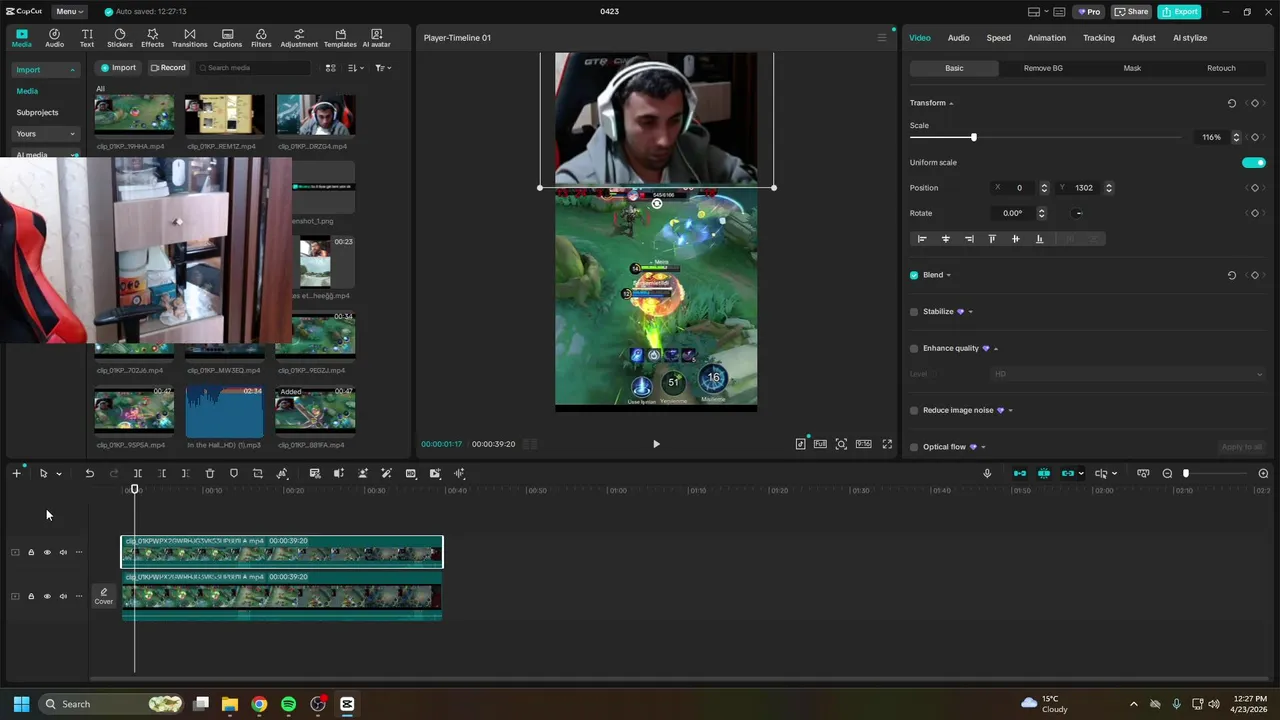Open the Import sidebar dropdown
The image size is (1280, 720).
click(x=45, y=70)
